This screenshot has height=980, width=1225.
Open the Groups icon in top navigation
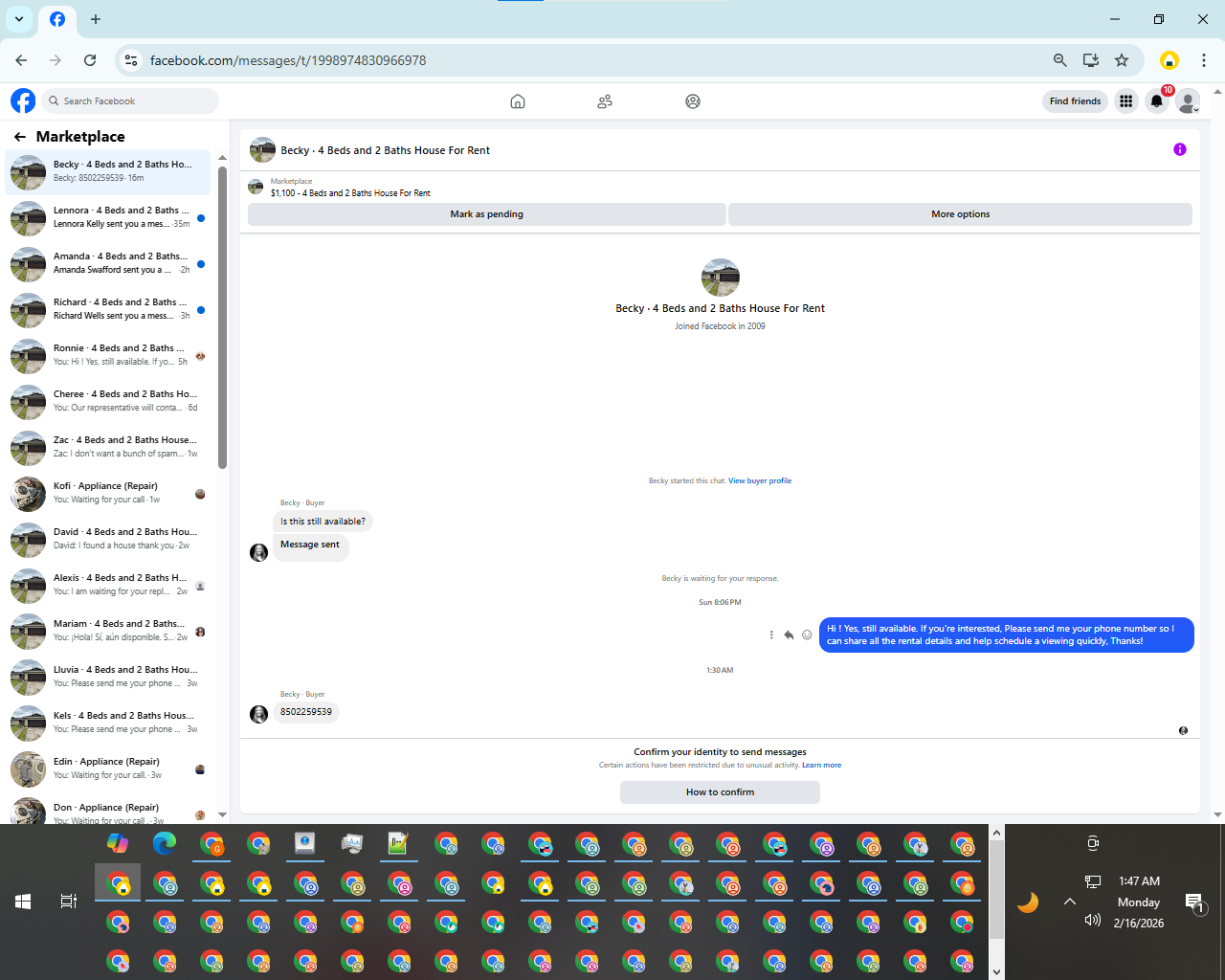693,101
